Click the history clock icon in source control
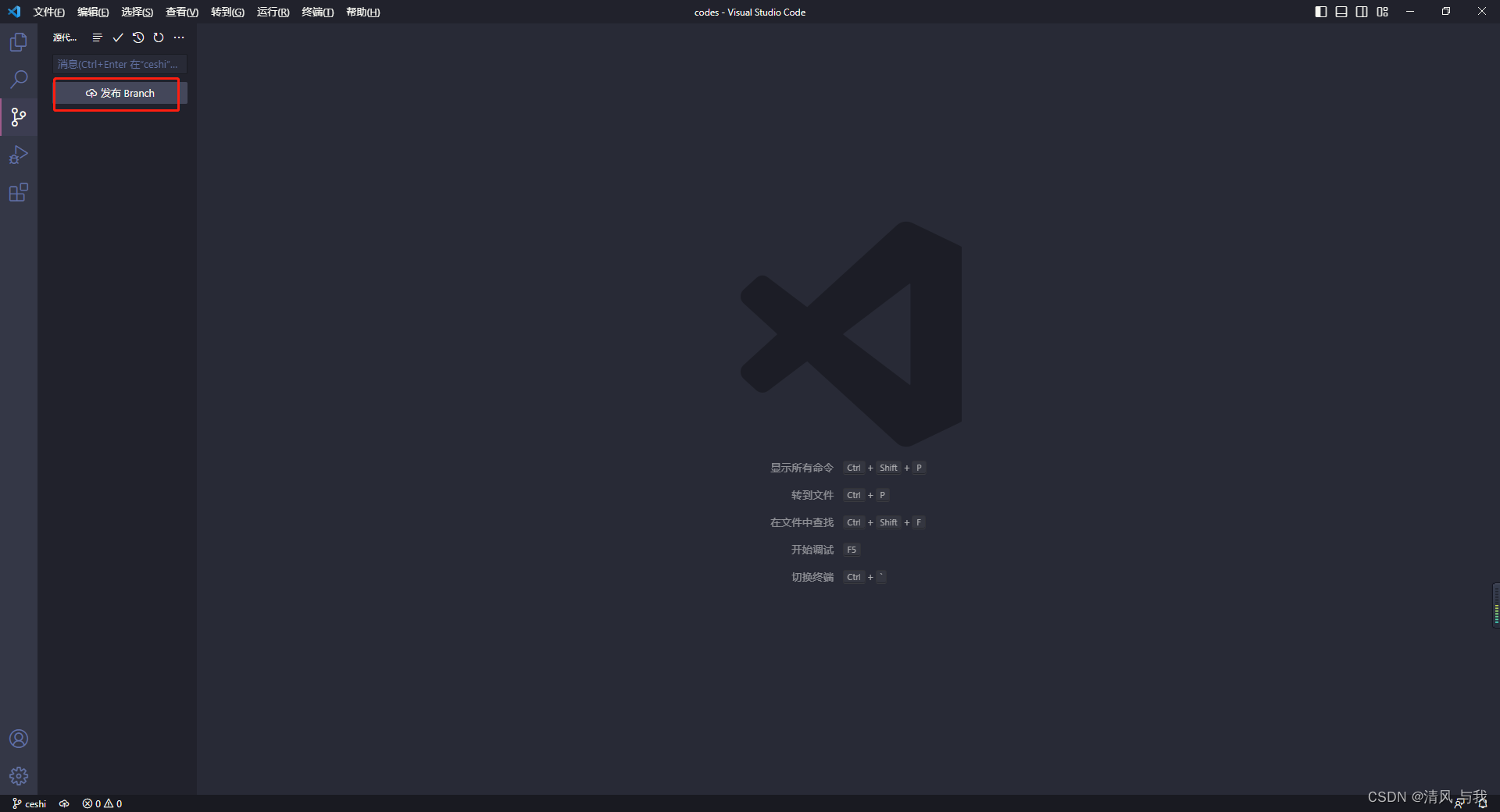The height and width of the screenshot is (812, 1500). (138, 37)
